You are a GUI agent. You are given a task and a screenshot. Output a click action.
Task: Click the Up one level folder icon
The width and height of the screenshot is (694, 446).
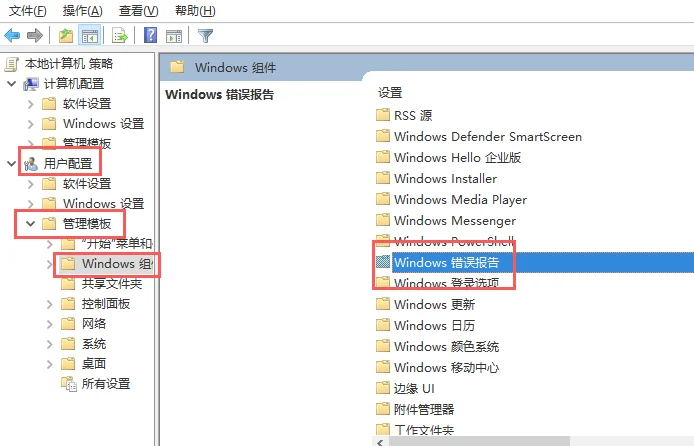click(x=66, y=35)
